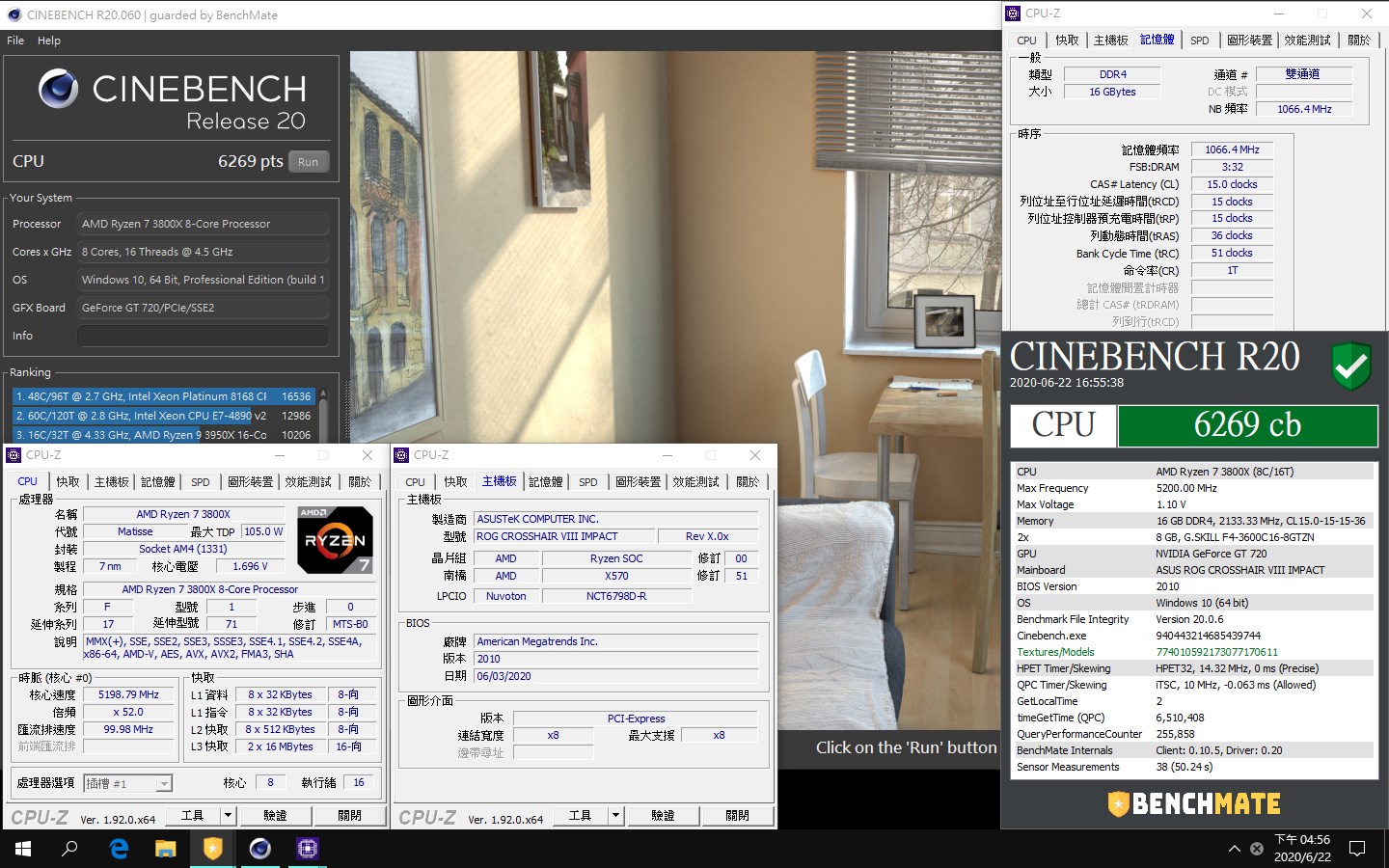
Task: Open 快取 tab in top-right CPU-Z window
Action: (x=1067, y=40)
